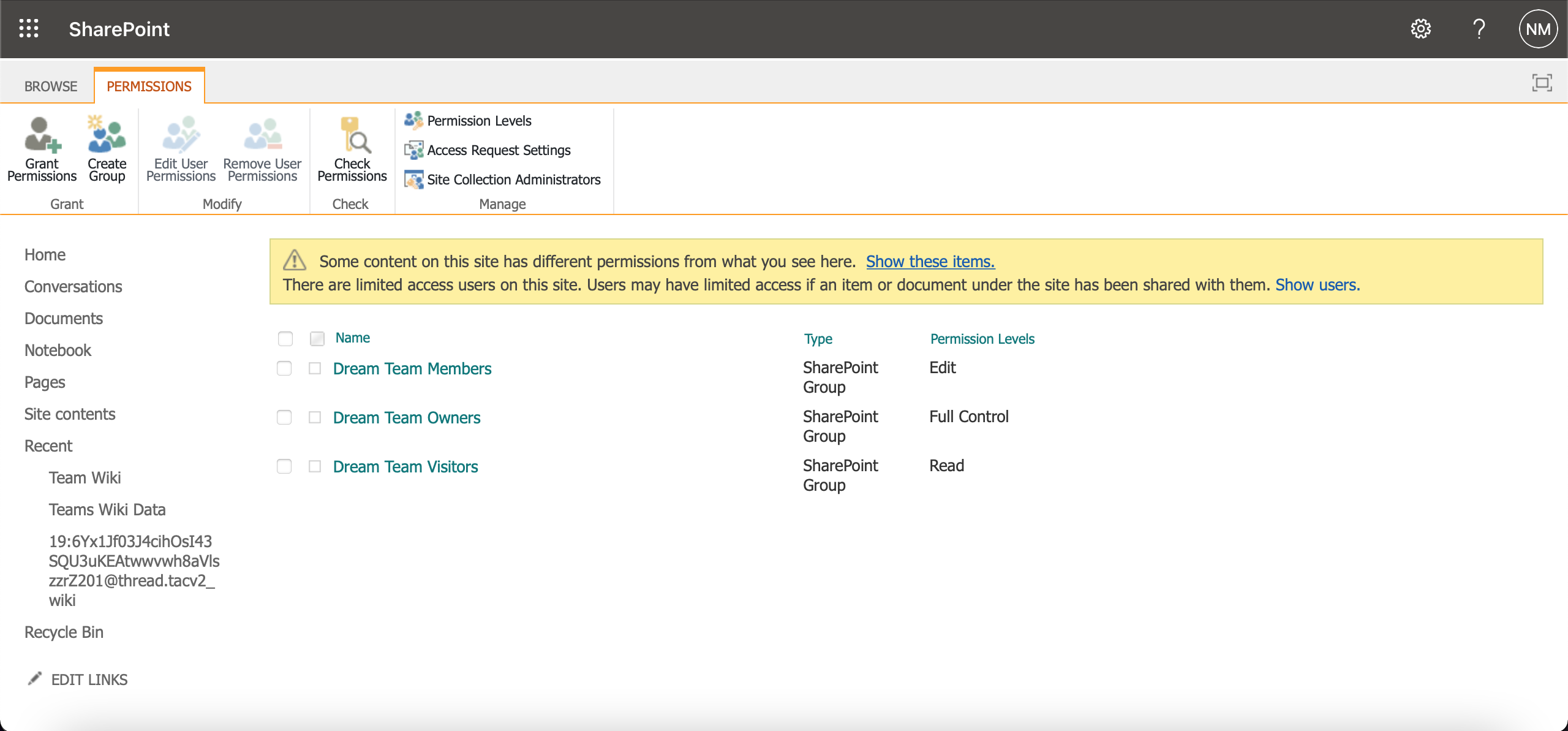Select the Dream Team Members checkbox
This screenshot has height=731, width=1568.
click(x=315, y=368)
